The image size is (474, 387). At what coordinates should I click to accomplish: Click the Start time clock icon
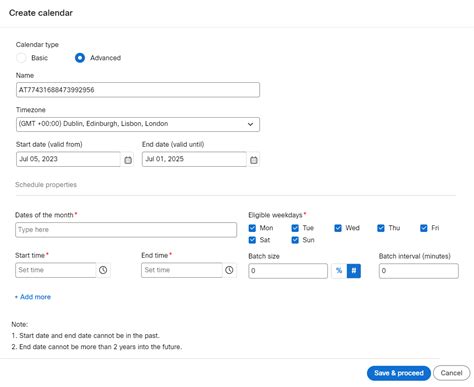pyautogui.click(x=103, y=270)
